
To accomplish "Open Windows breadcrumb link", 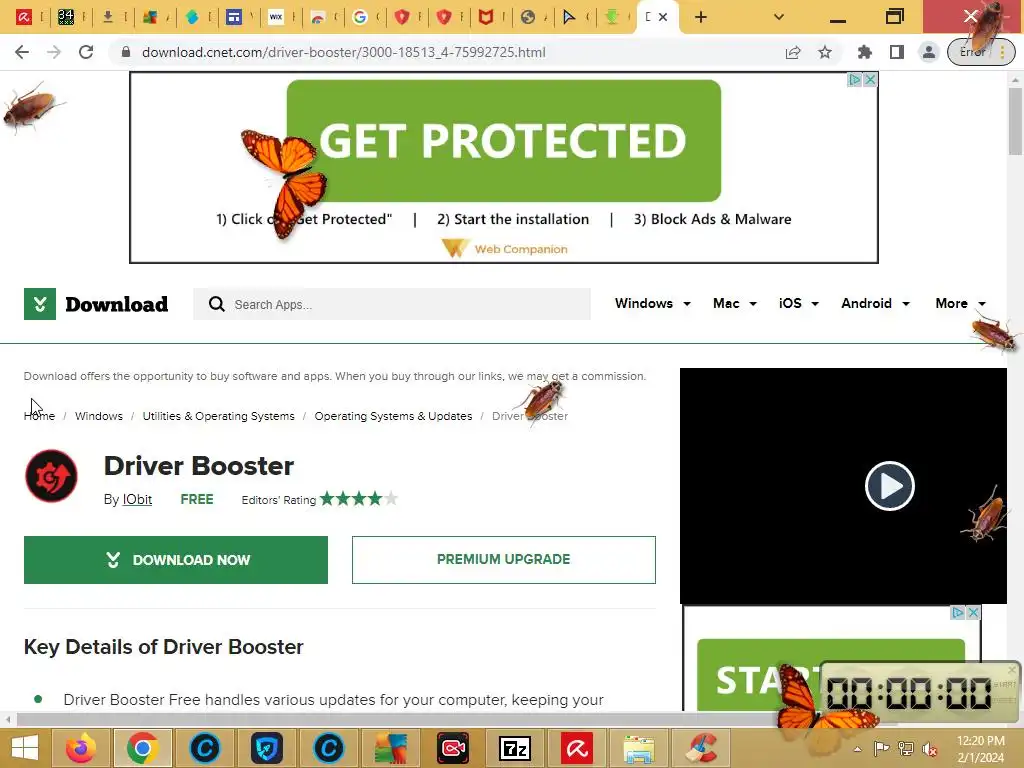I will (x=99, y=416).
